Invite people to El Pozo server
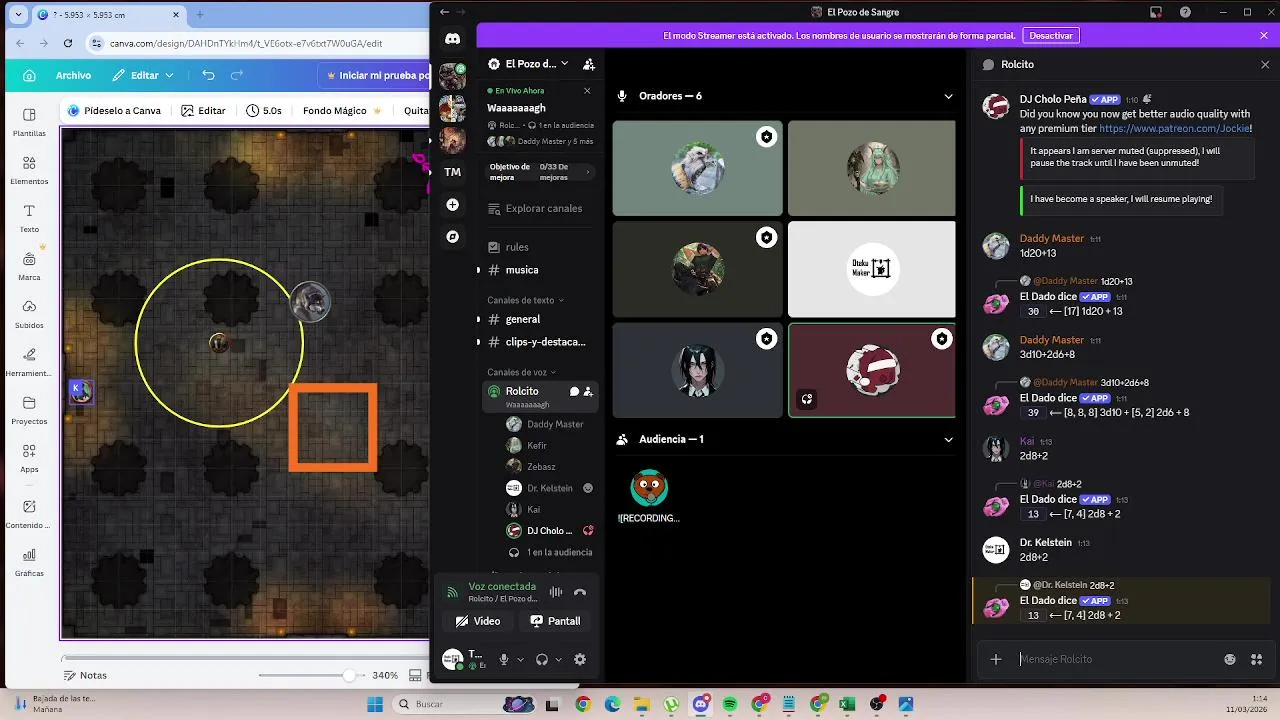Viewport: 1280px width, 720px height. [x=589, y=64]
